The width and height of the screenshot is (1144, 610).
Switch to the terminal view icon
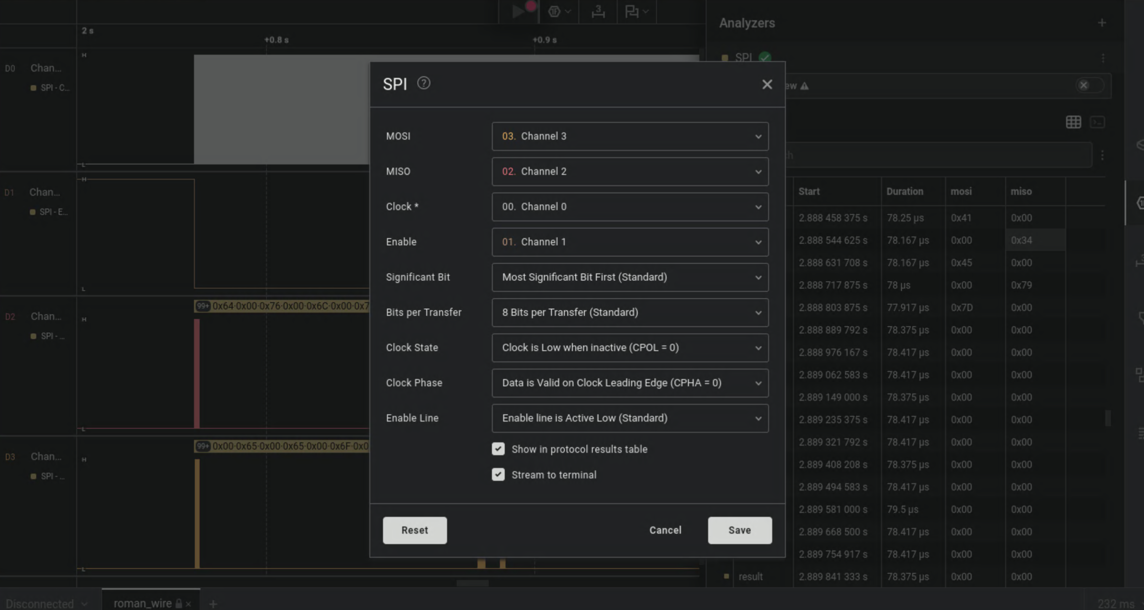tap(1097, 122)
